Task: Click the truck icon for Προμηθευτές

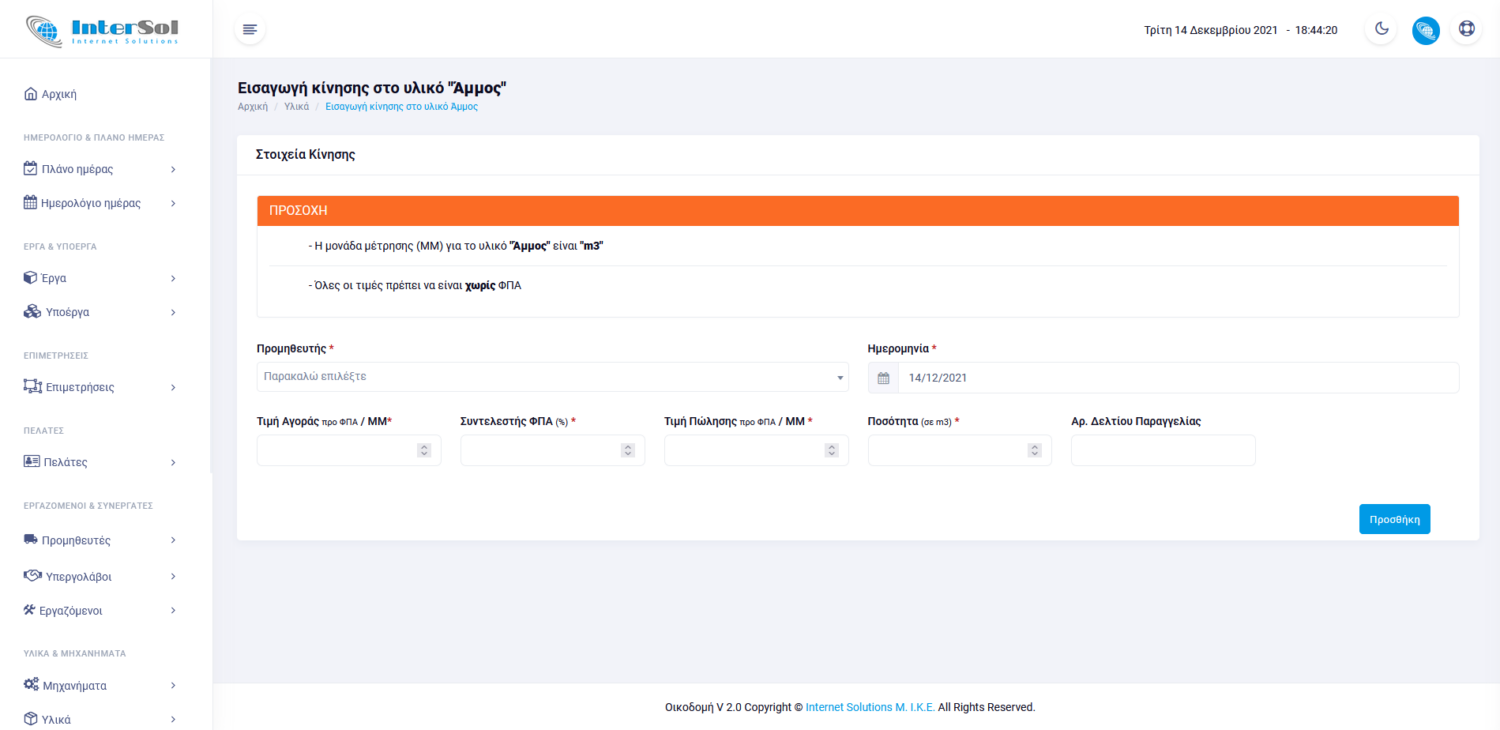Action: point(31,540)
